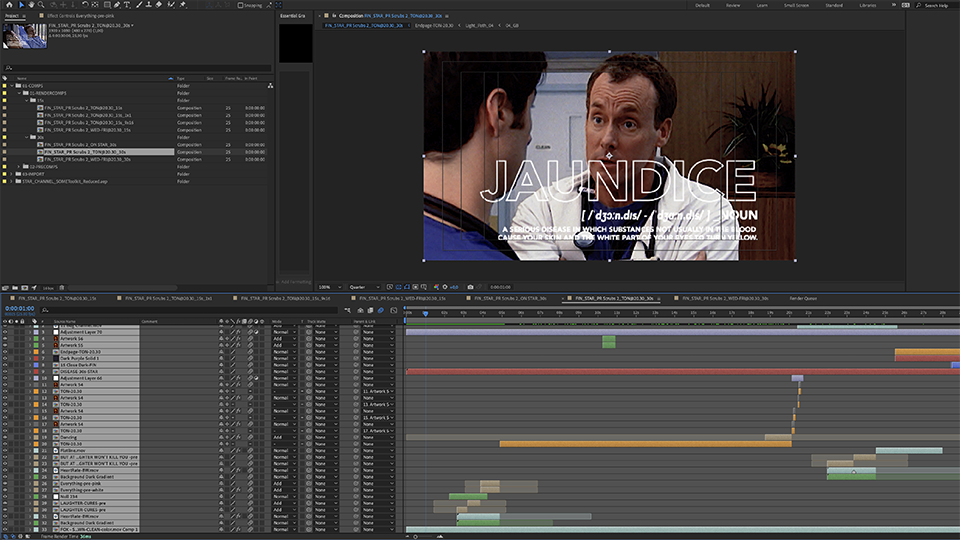Open blending mode dropdown for Artwork 56
Viewport: 960px width, 540px height.
285,339
